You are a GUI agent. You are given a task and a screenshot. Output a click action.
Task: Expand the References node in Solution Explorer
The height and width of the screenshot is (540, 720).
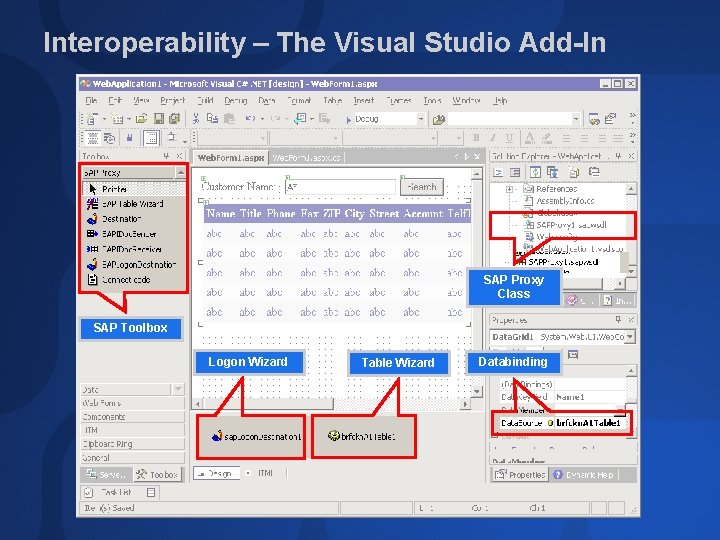click(x=509, y=189)
